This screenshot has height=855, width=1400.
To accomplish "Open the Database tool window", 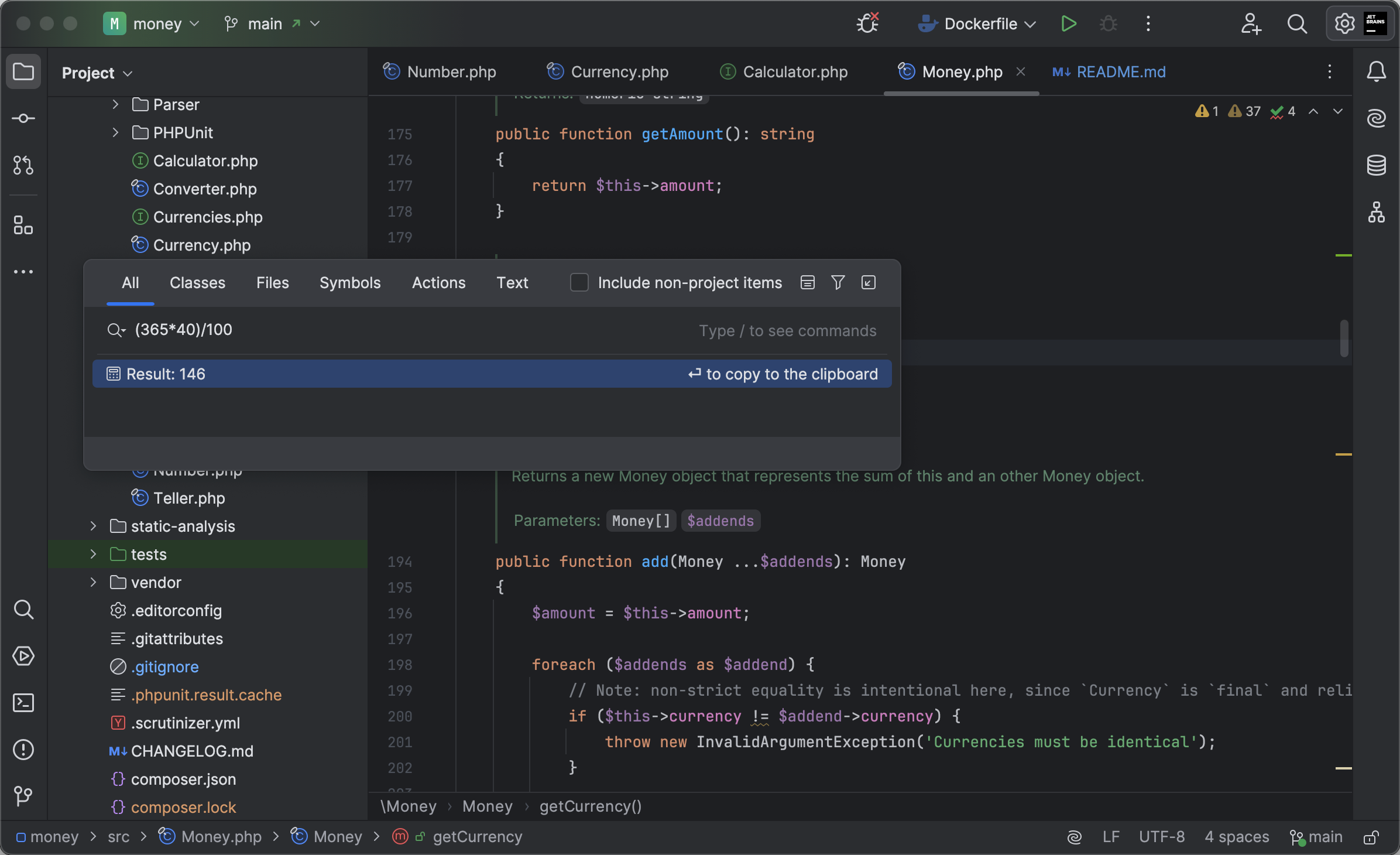I will 1377,165.
